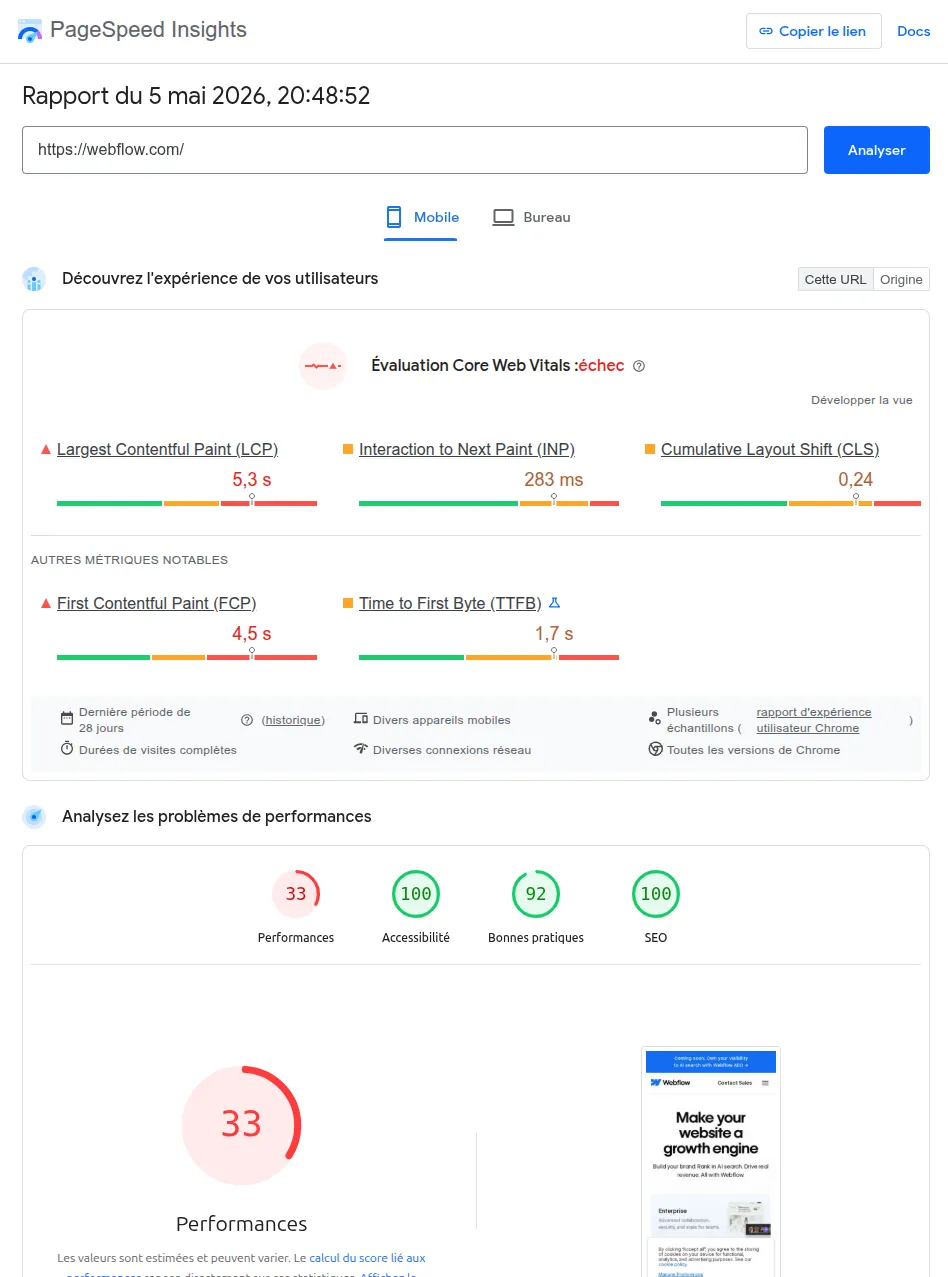Click the orange square beside INP
The image size is (948, 1277).
348,450
